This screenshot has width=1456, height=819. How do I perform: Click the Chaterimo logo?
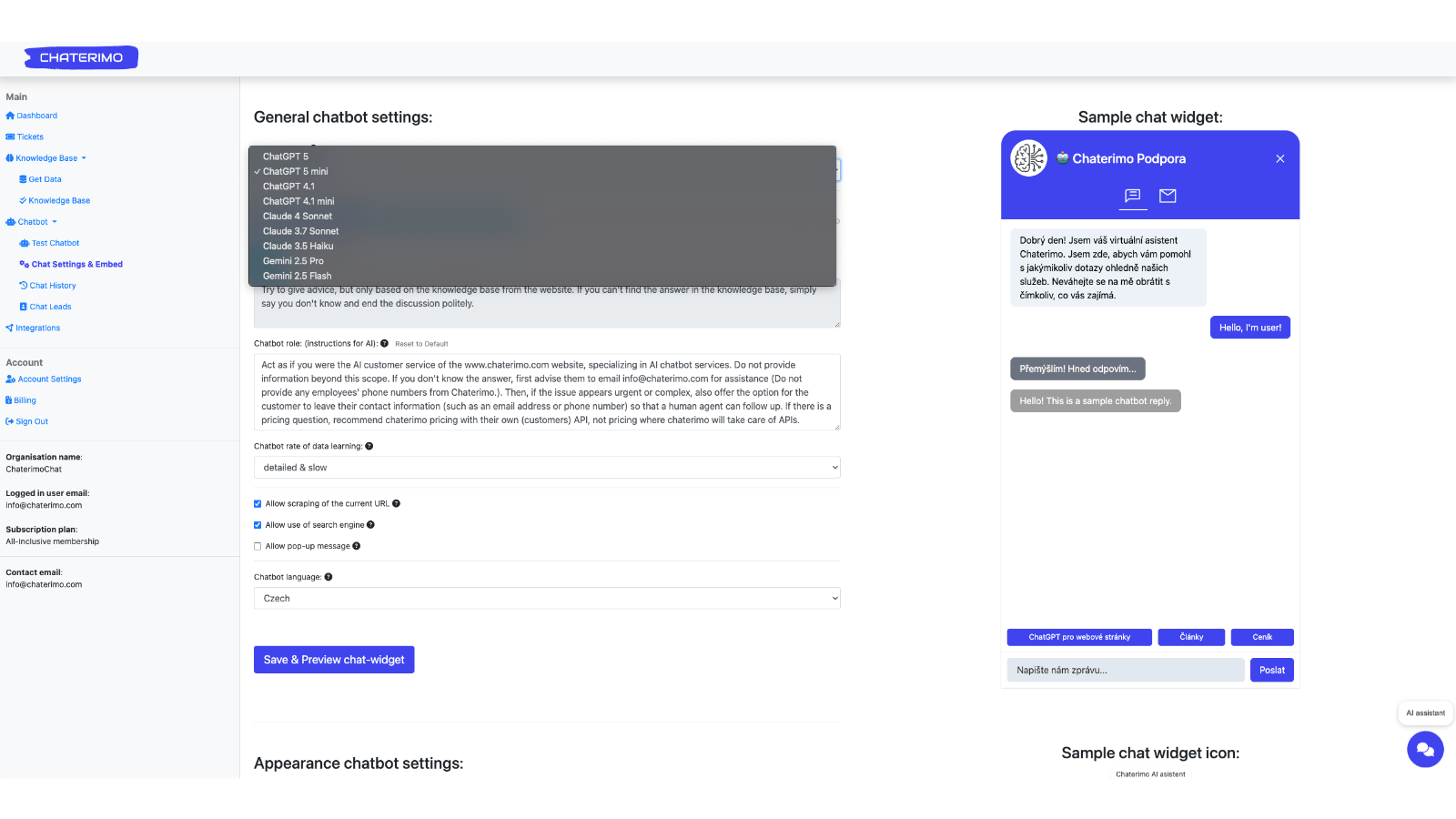(x=82, y=57)
